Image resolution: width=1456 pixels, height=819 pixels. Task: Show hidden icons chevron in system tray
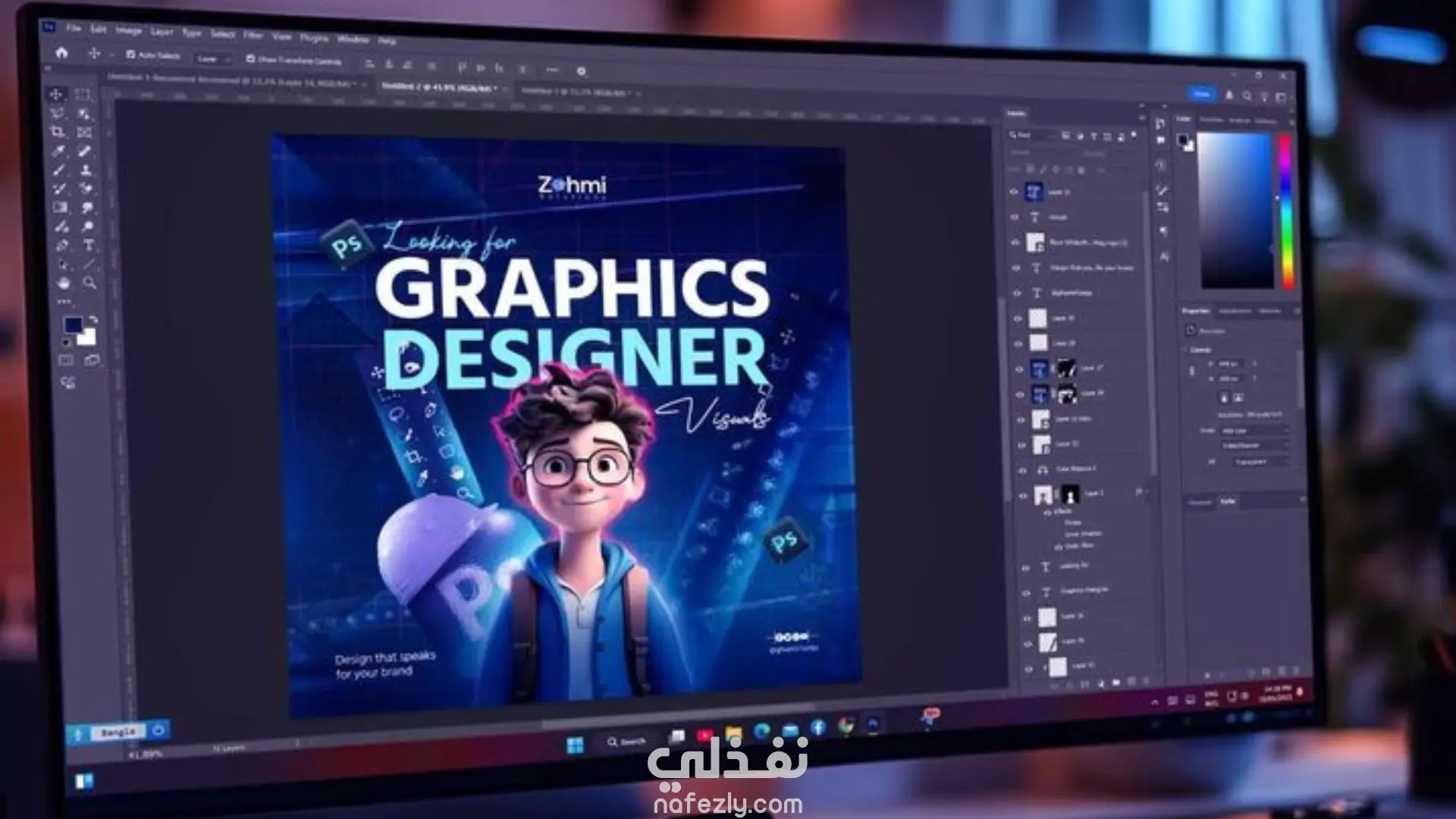click(1155, 703)
